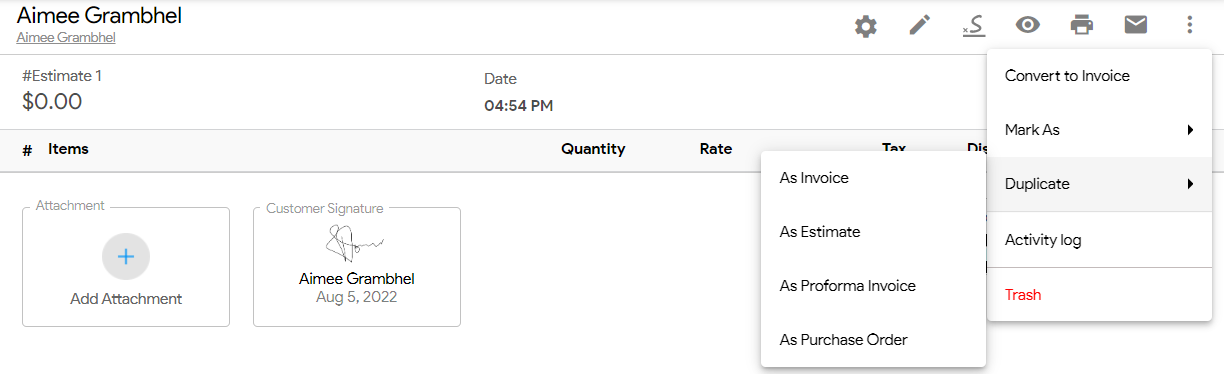Click the email envelope icon
Image resolution: width=1224 pixels, height=374 pixels.
[x=1136, y=26]
